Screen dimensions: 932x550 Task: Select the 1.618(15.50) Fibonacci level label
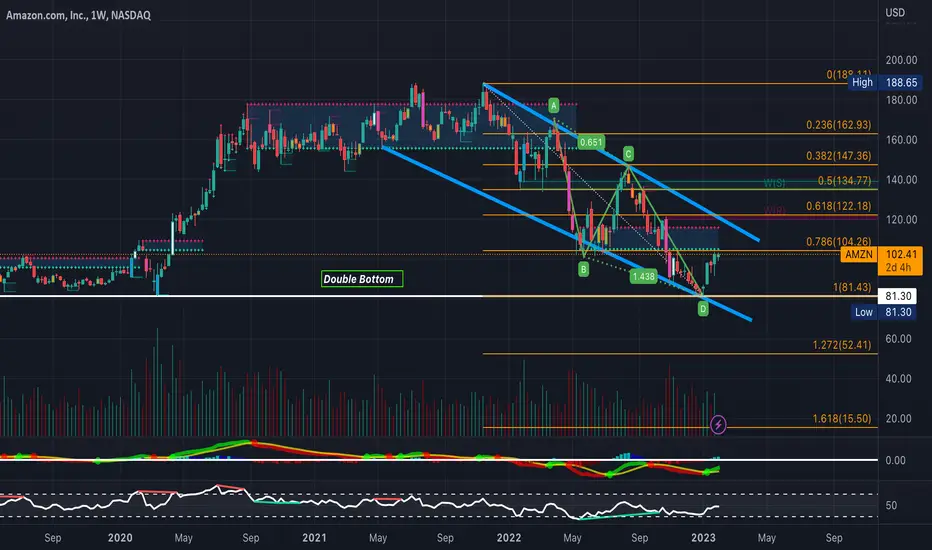pyautogui.click(x=842, y=419)
